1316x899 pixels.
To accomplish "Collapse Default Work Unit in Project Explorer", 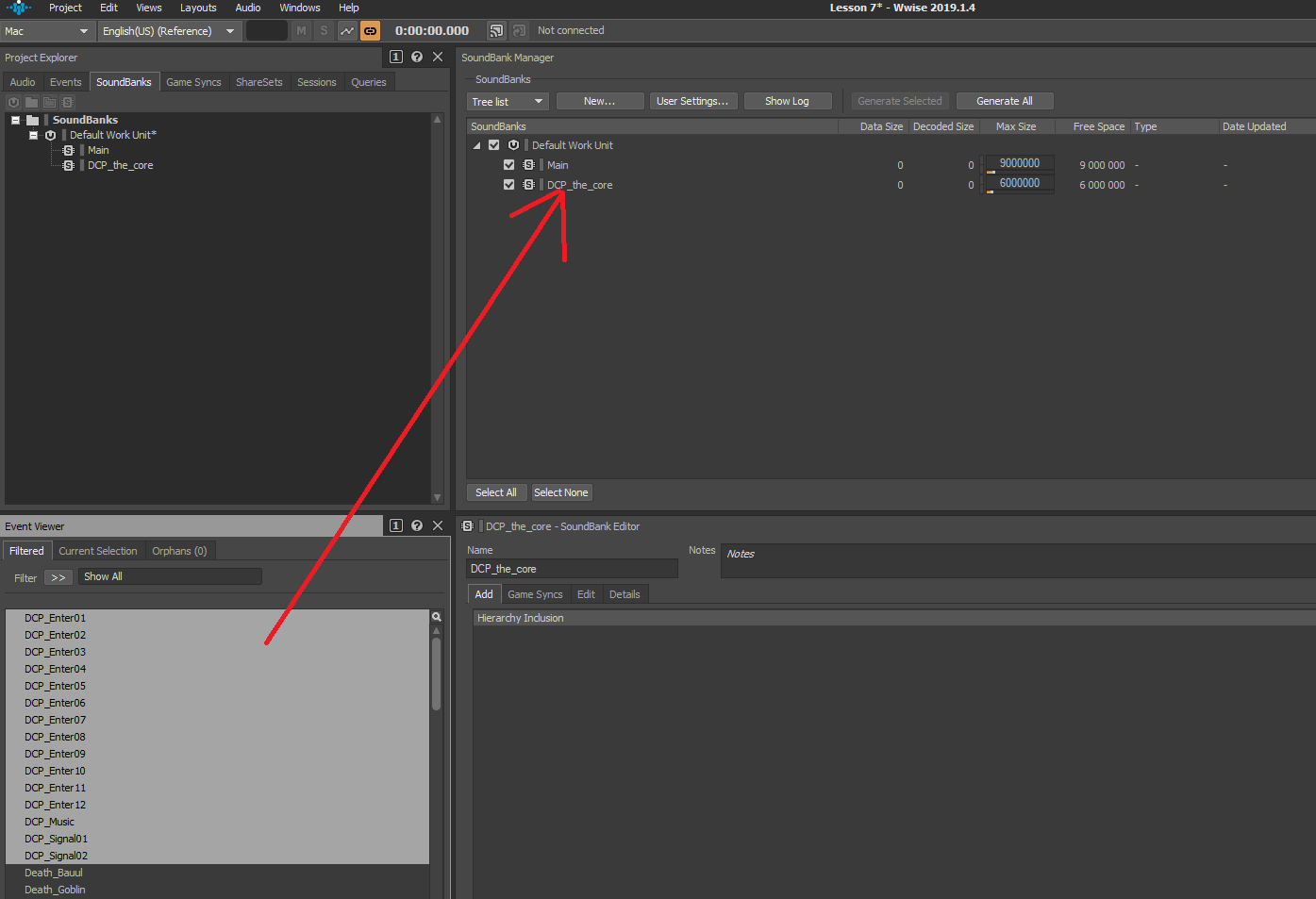I will pyautogui.click(x=34, y=135).
